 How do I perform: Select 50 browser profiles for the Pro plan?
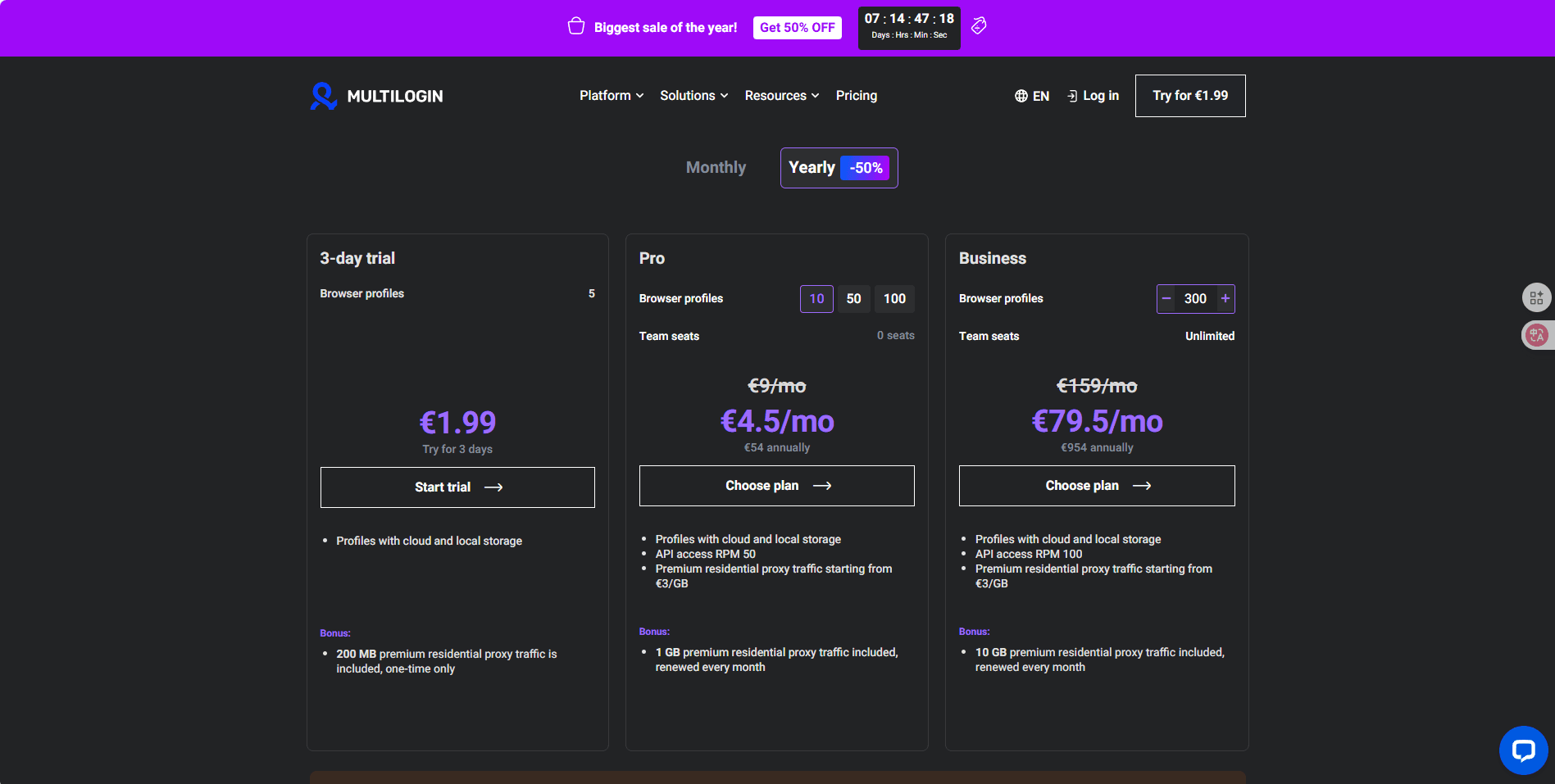coord(853,298)
